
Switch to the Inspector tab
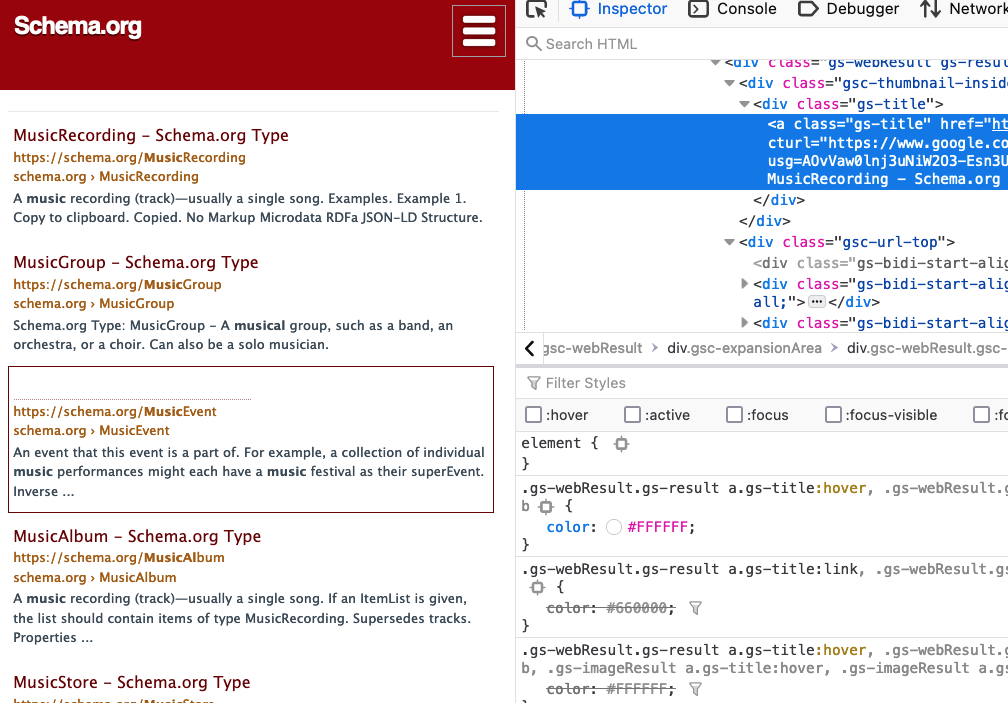(619, 9)
